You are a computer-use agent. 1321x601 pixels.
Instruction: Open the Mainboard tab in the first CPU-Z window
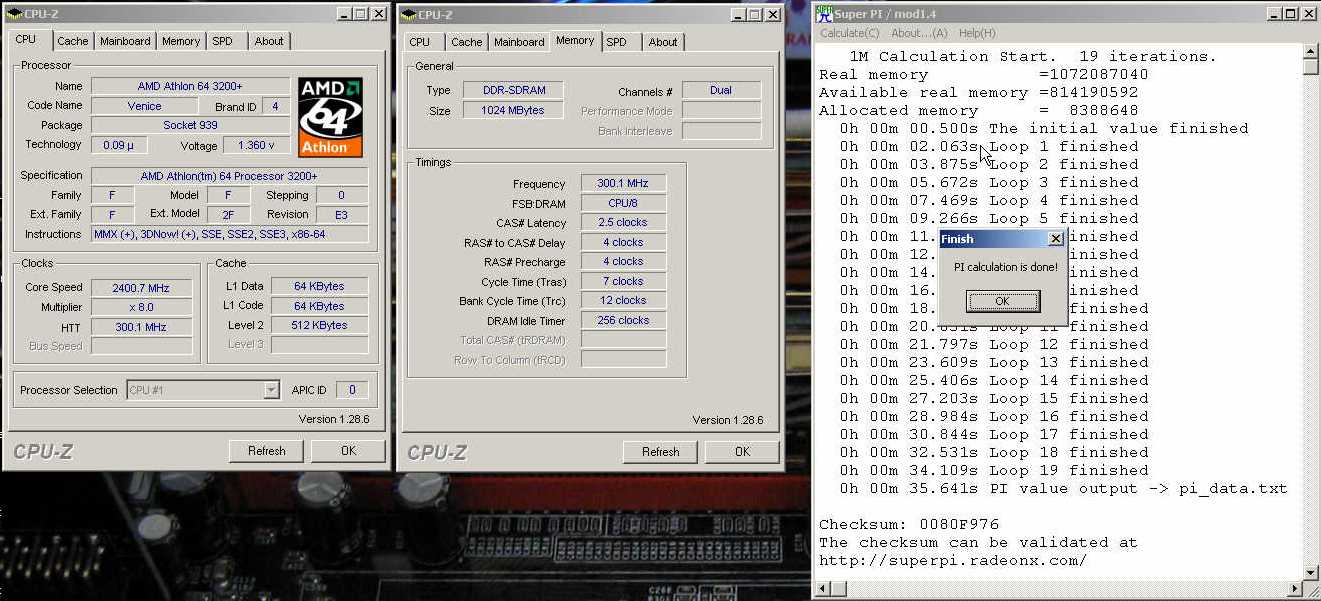[x=125, y=41]
